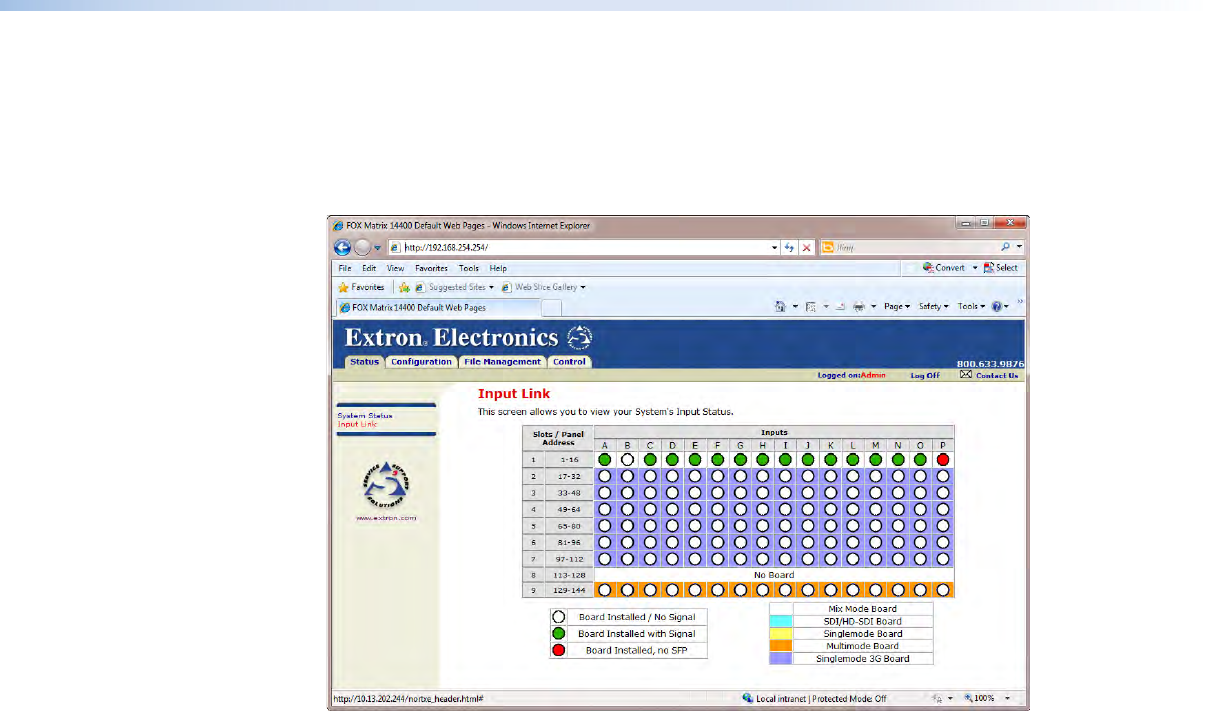The width and height of the screenshot is (1224, 711).
Task: Click the Local intranet globe icon
Action: coord(747,698)
